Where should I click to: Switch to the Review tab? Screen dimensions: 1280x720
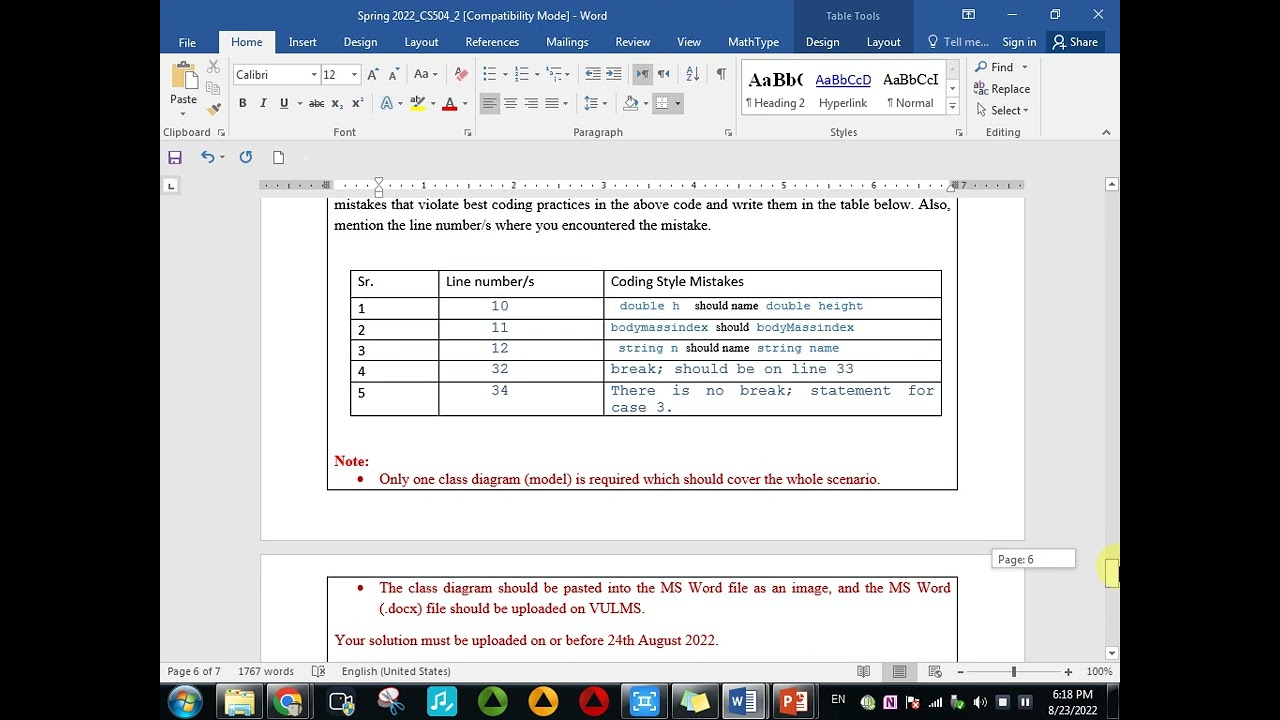[x=633, y=42]
